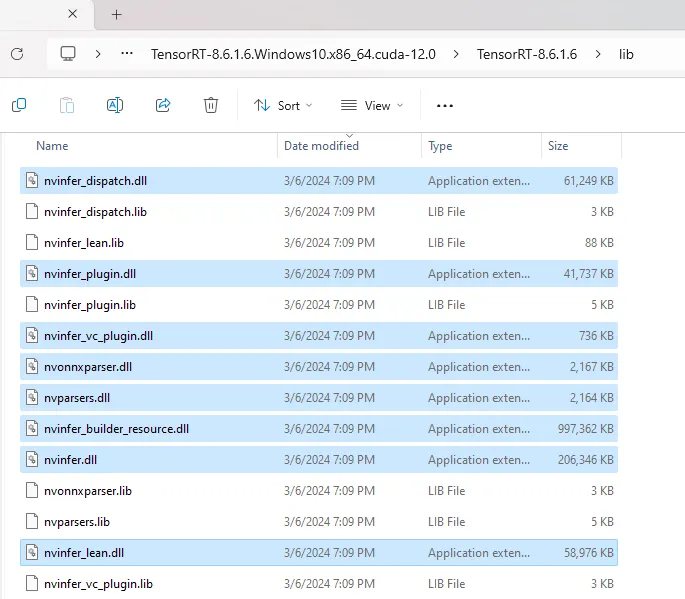The height and width of the screenshot is (599, 685).
Task: Close the current Explorer tab
Action: [73, 14]
